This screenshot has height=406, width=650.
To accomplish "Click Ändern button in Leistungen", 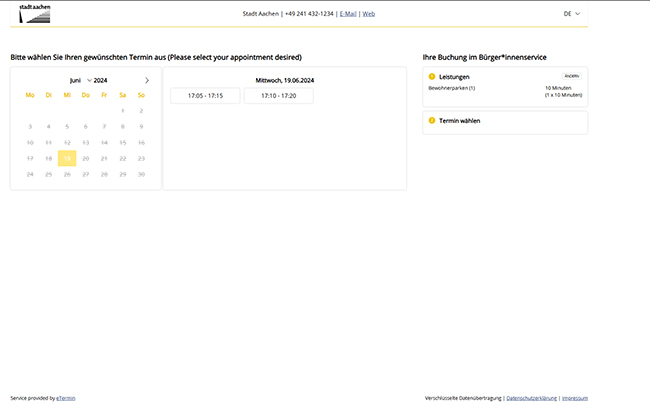I will click(570, 76).
